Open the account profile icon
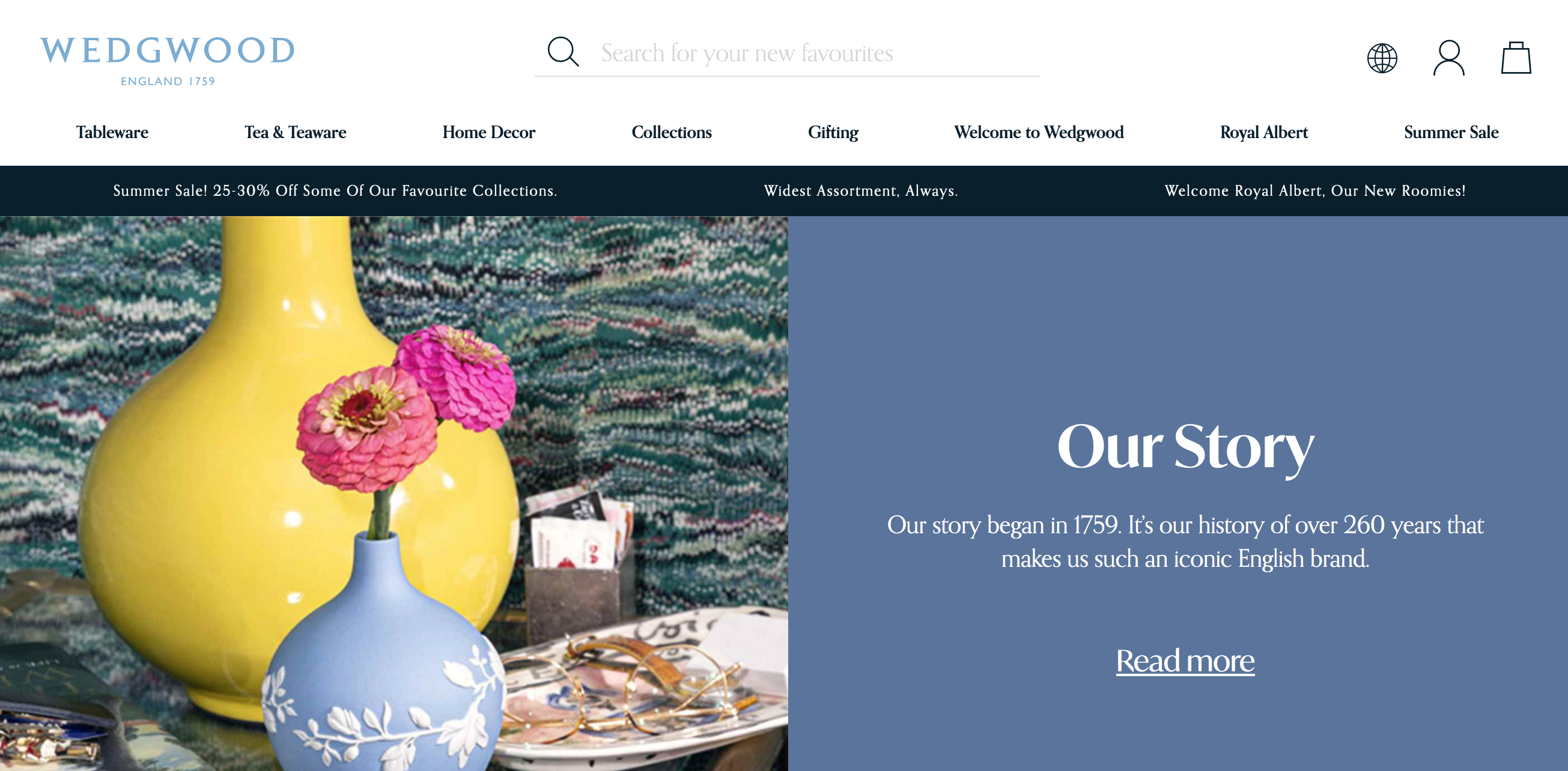This screenshot has height=771, width=1568. tap(1448, 58)
